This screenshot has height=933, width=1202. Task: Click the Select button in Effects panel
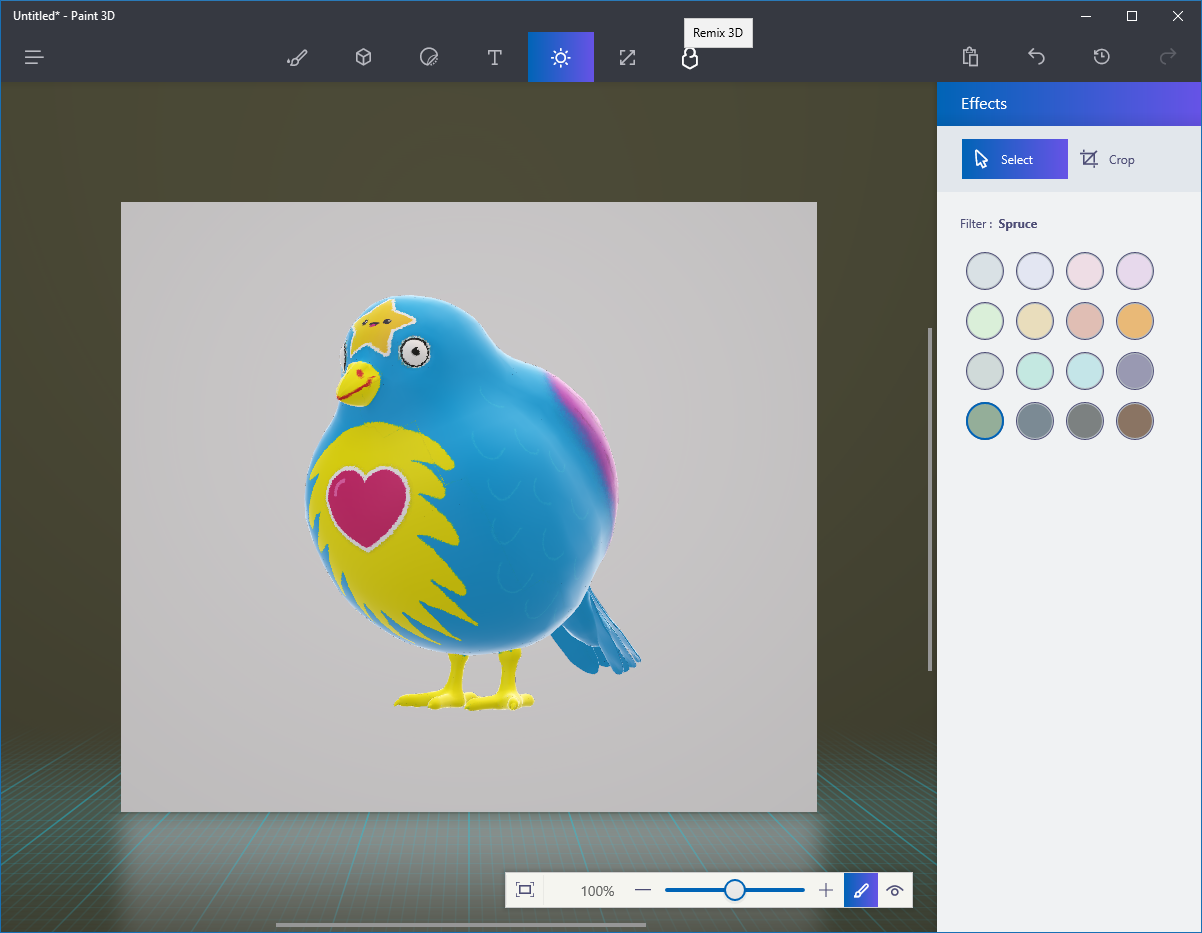(x=1014, y=159)
